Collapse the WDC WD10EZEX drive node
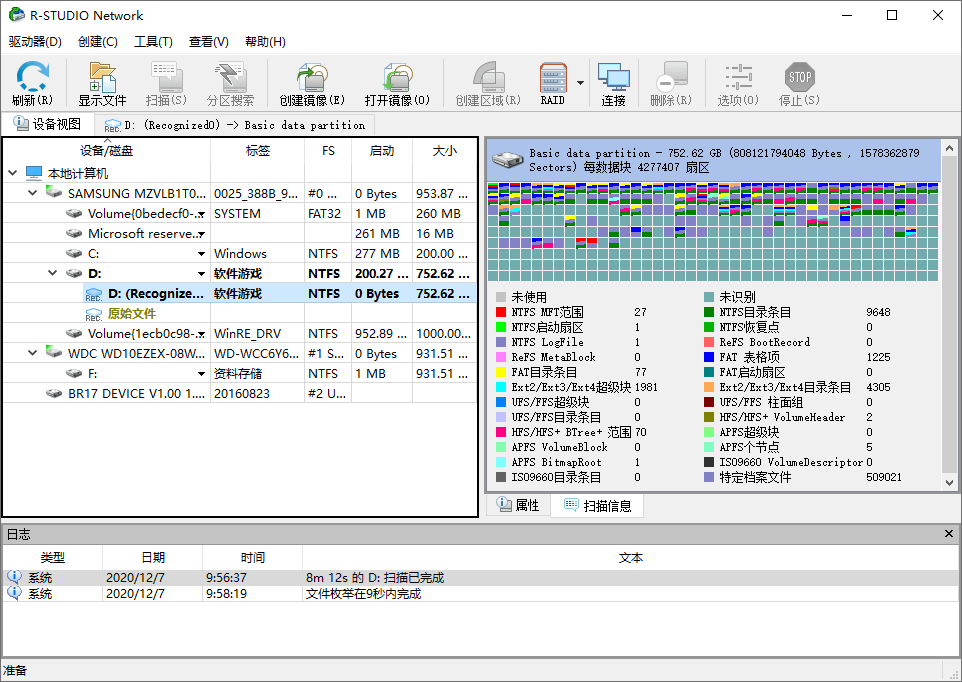This screenshot has width=962, height=682. click(33, 353)
